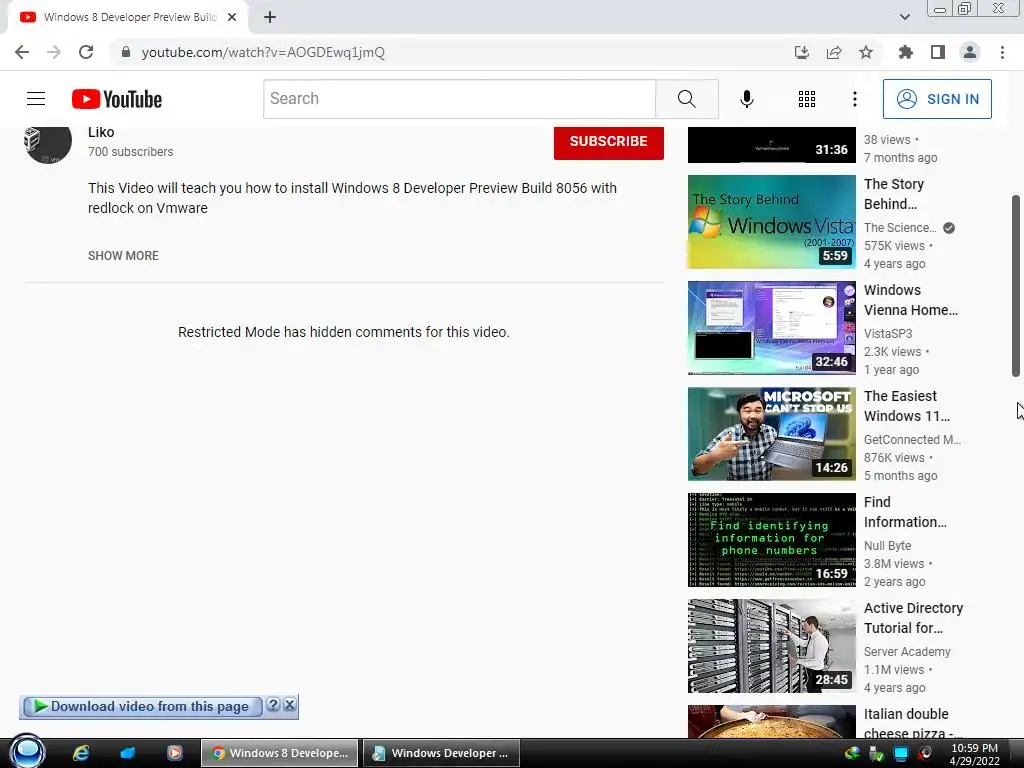Click the page vertical scrollbar thumb

[x=1016, y=285]
